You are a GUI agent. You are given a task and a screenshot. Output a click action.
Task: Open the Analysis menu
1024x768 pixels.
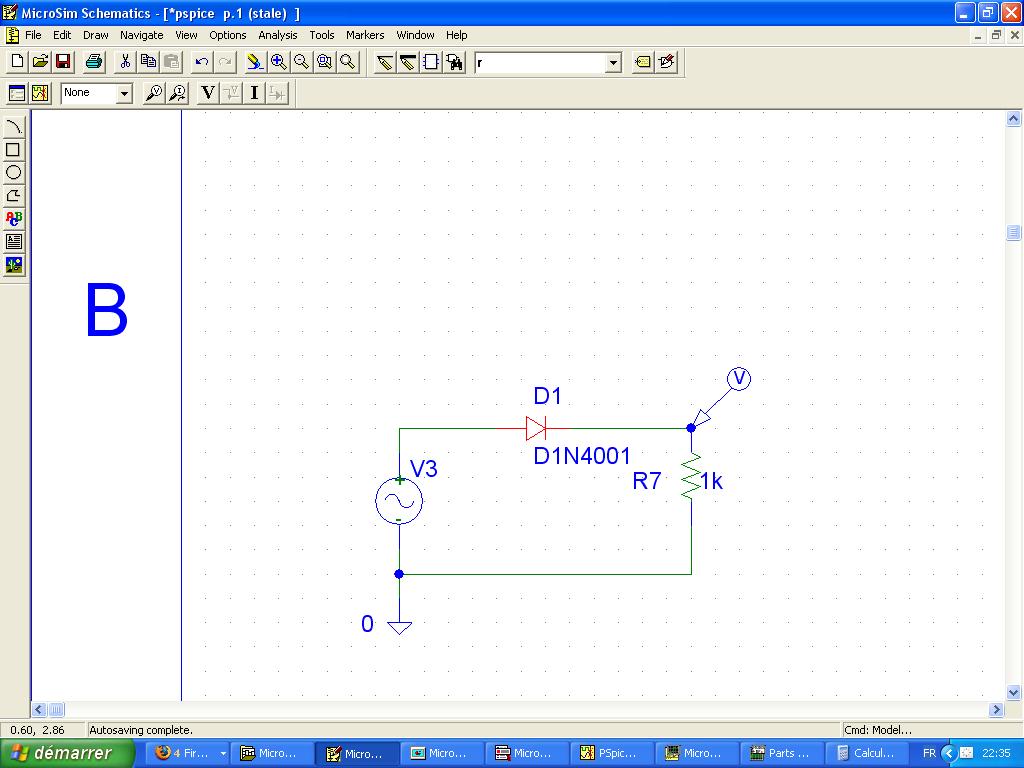click(x=278, y=35)
